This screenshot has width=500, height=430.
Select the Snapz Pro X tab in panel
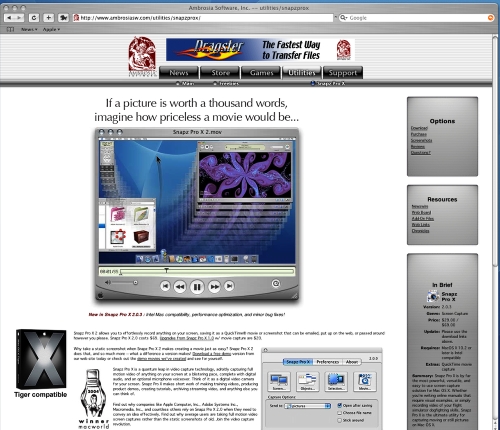pos(298,362)
